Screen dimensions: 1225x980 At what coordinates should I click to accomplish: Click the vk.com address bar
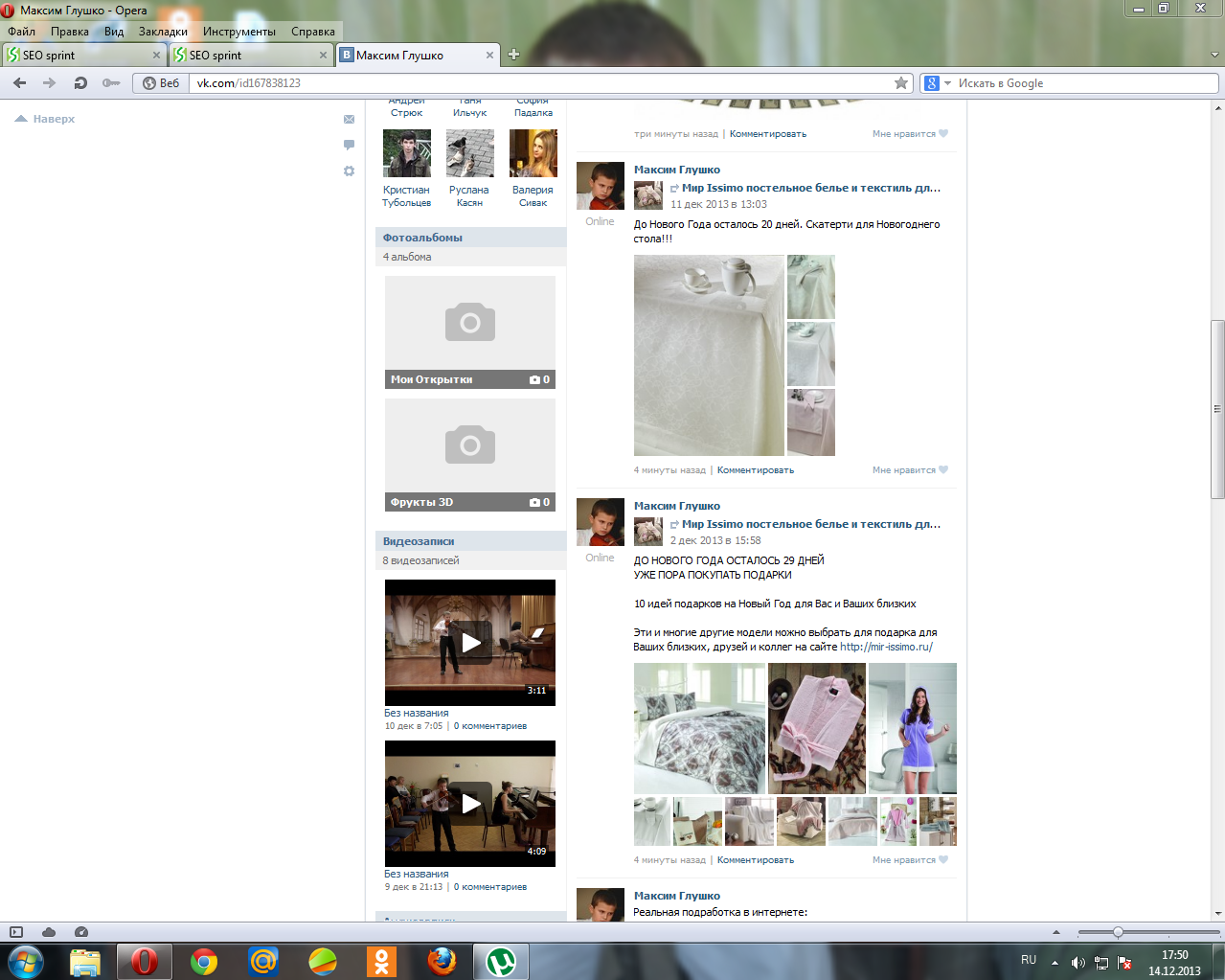(541, 83)
